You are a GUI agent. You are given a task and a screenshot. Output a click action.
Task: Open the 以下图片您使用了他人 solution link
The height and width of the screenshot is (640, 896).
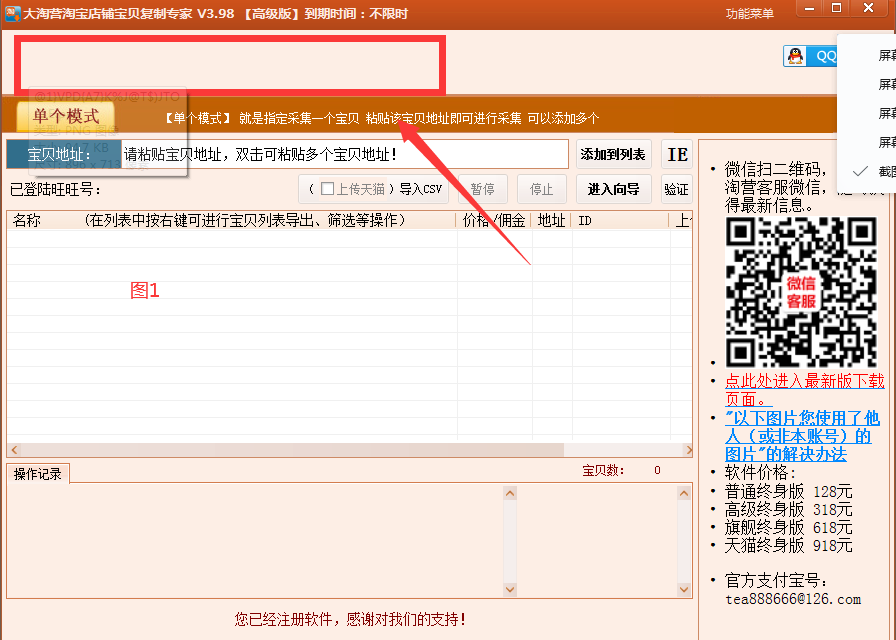802,436
